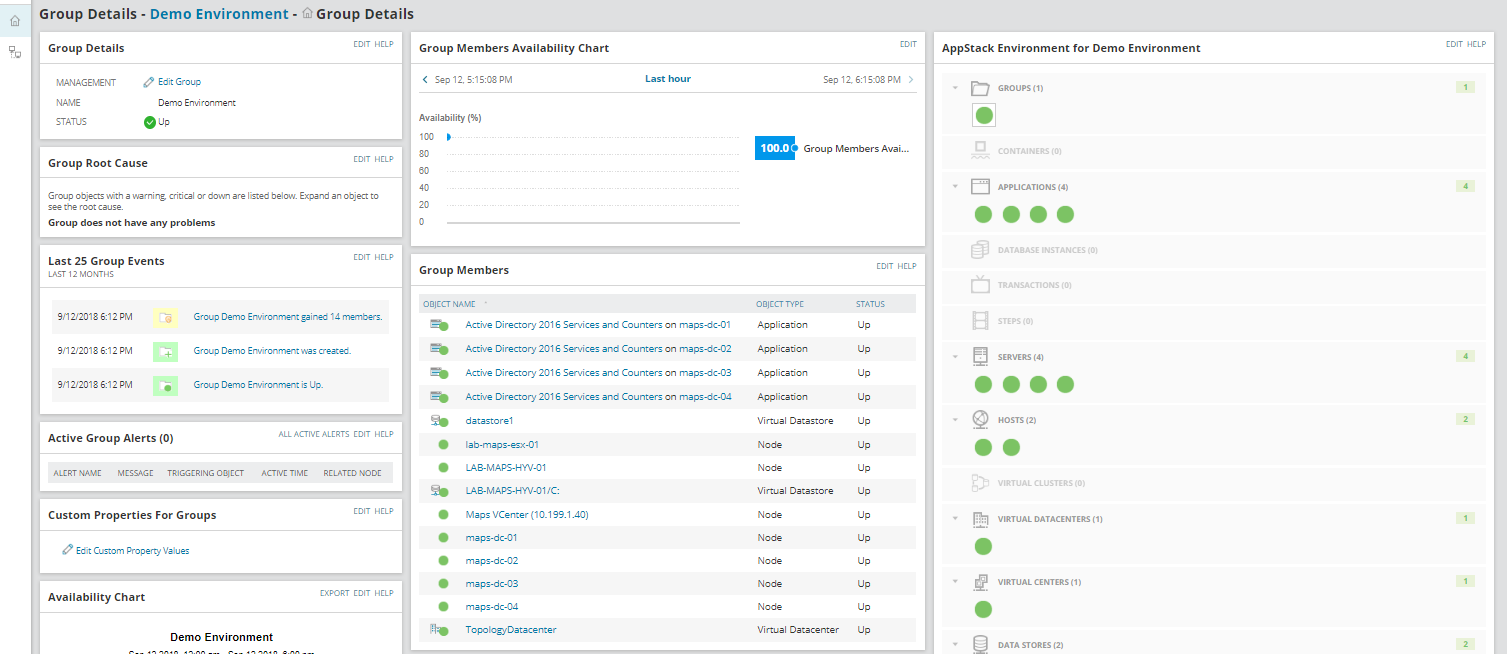
Task: Click Edit in Group Root Cause panel
Action: pyautogui.click(x=362, y=159)
